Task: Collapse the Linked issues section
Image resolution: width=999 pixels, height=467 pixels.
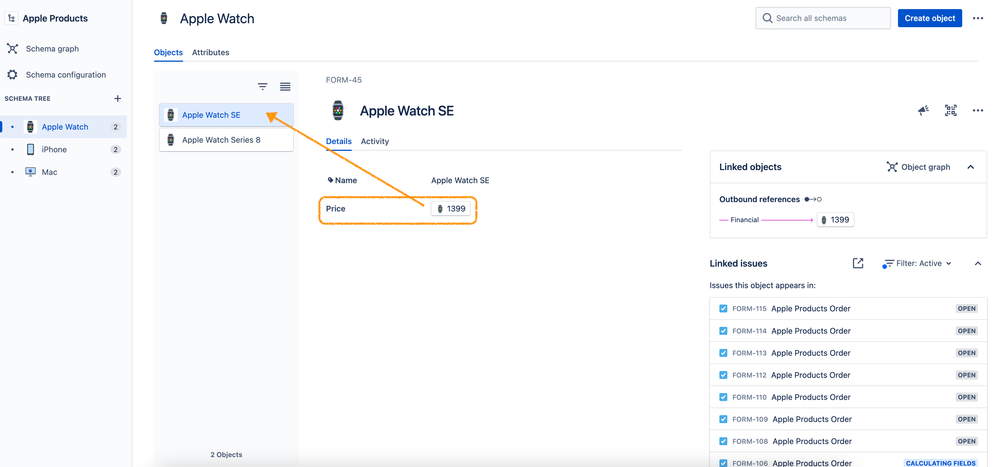Action: click(x=978, y=264)
